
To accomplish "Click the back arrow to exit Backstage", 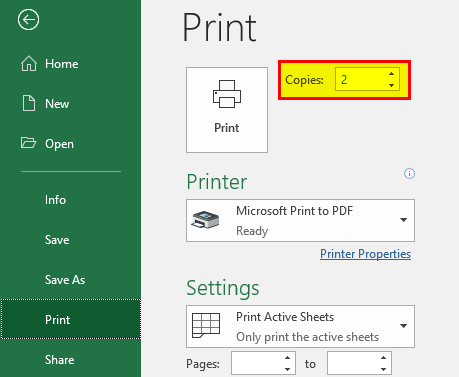I will [28, 20].
